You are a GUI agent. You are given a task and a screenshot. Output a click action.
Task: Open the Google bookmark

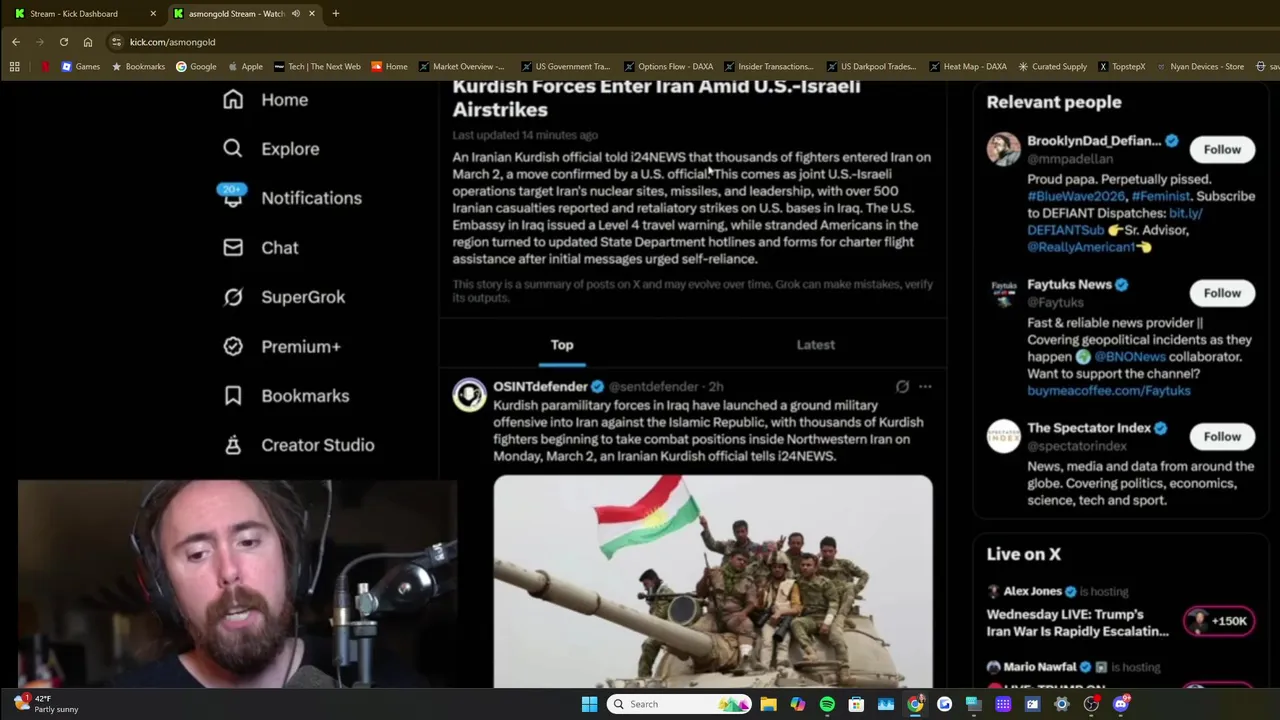pos(196,67)
